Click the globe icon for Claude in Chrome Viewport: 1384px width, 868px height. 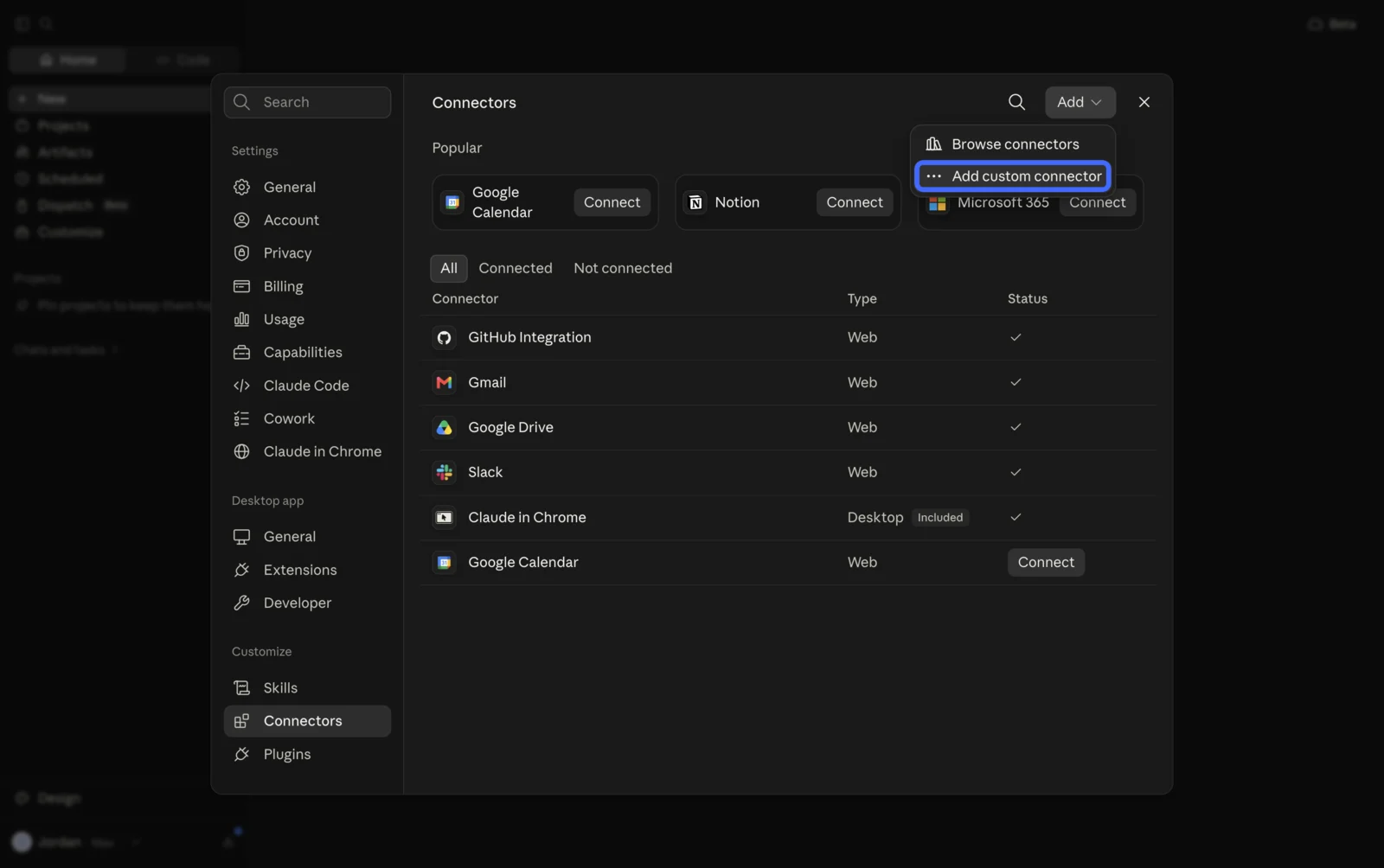pos(241,451)
